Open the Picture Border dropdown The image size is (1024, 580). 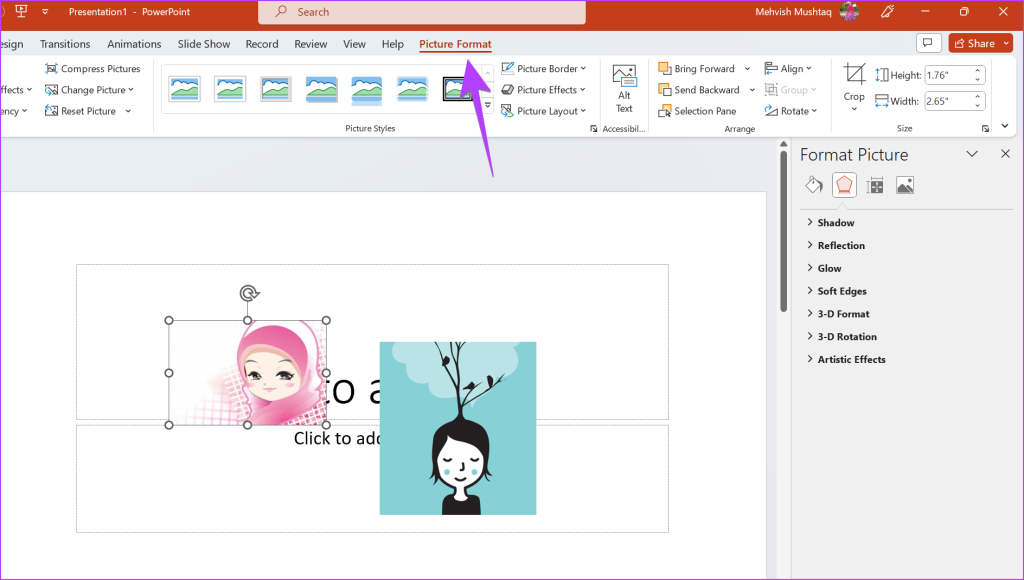(543, 69)
